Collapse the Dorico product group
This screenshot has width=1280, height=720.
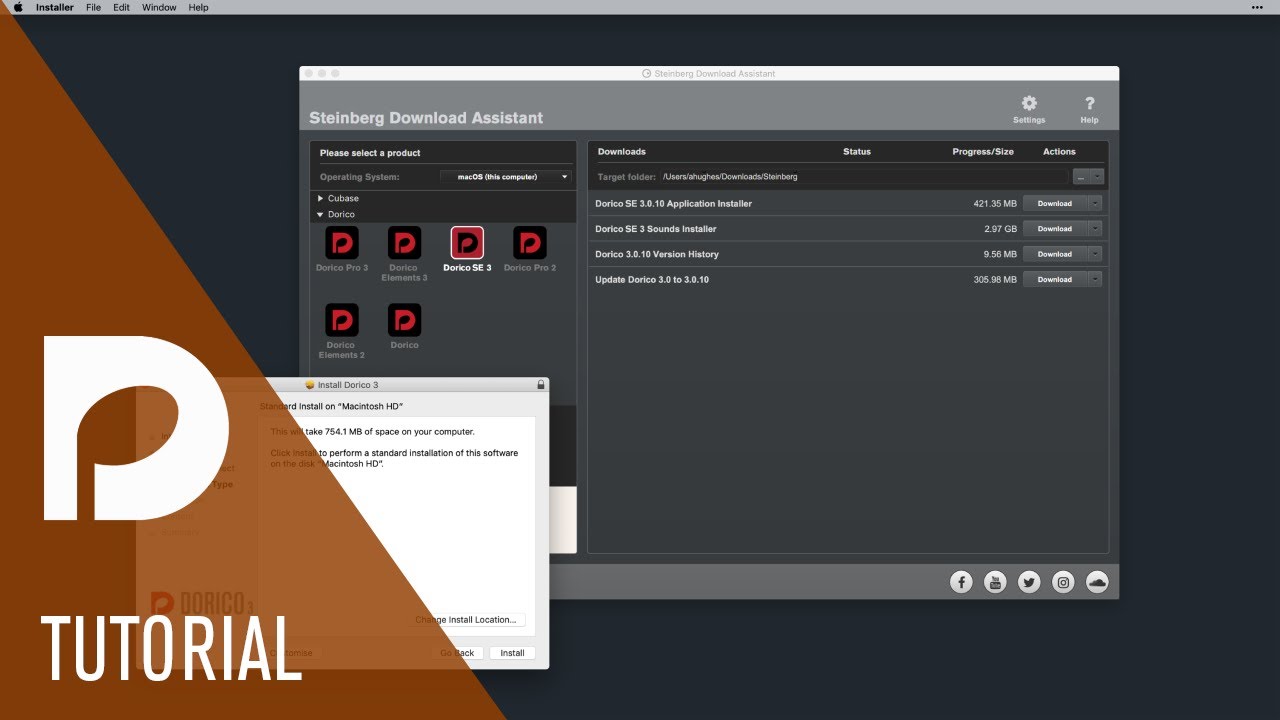[x=321, y=214]
